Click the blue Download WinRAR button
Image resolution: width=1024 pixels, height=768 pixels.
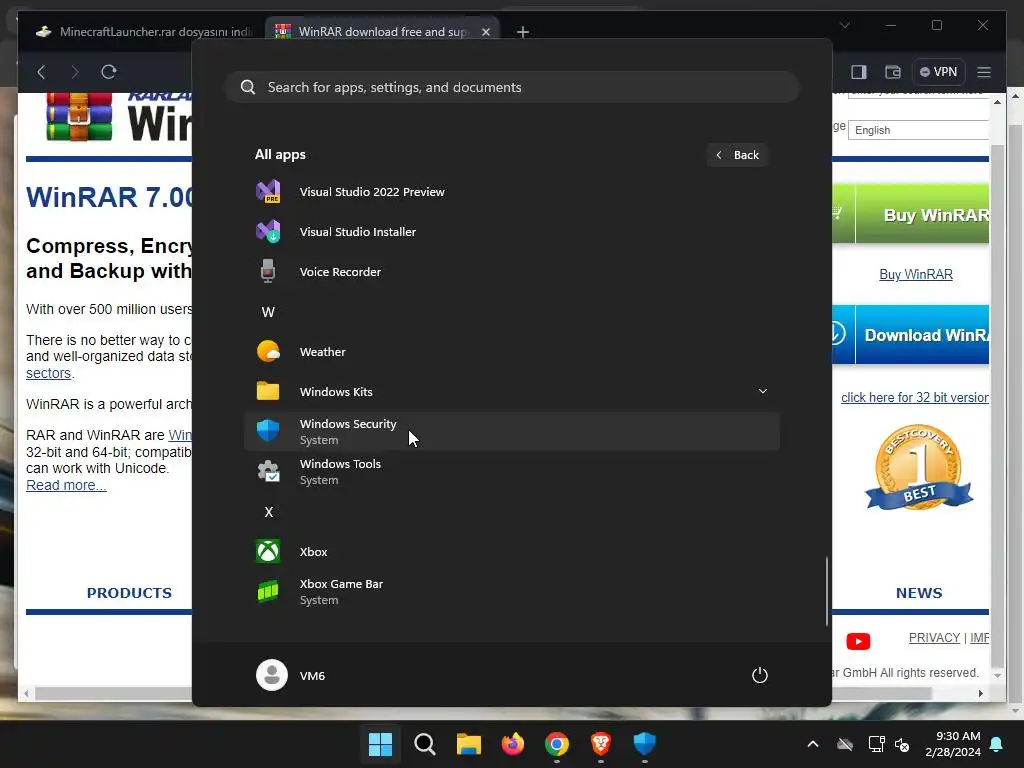pos(910,334)
